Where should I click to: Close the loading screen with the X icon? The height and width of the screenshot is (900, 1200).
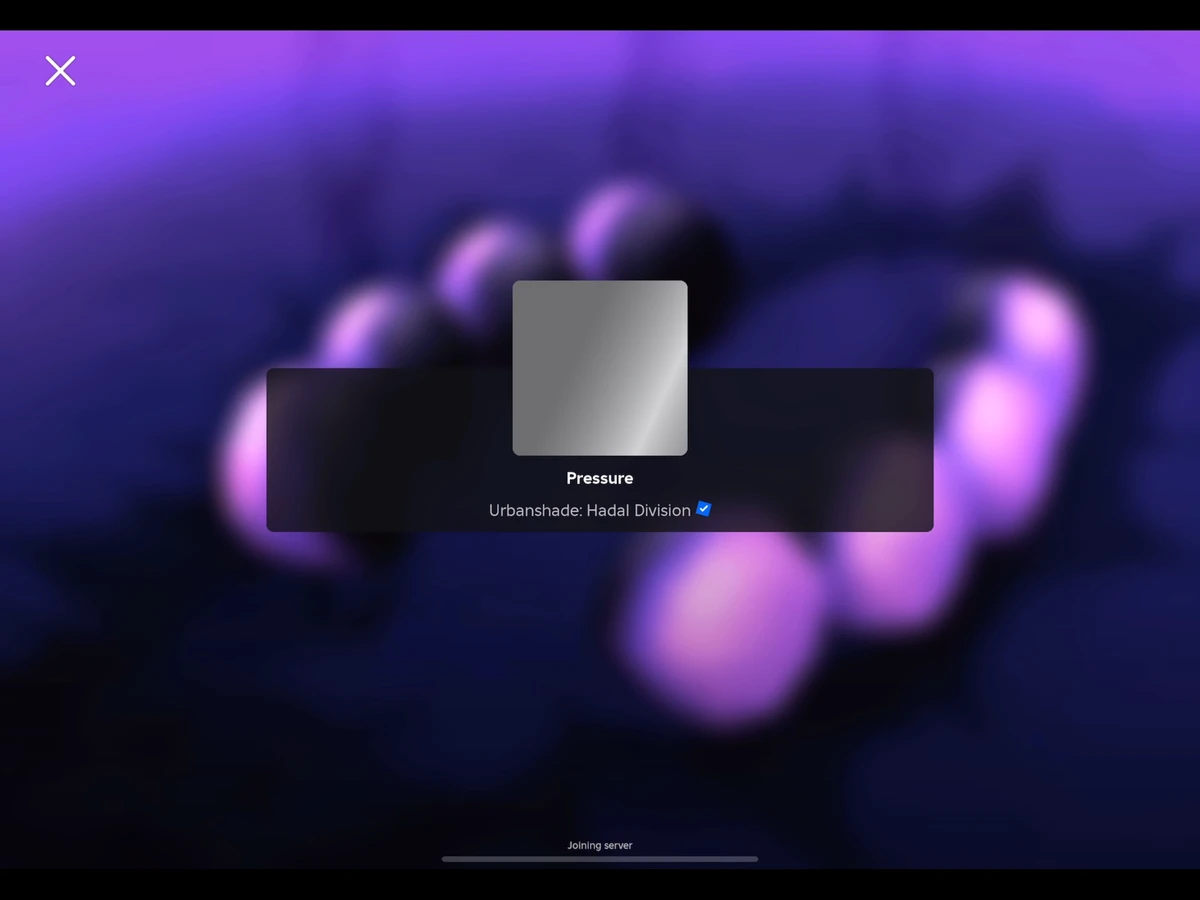[x=60, y=71]
